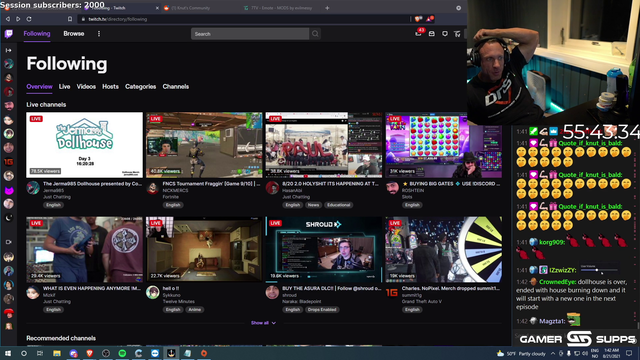This screenshot has width=640, height=360.
Task: Click Naraka: Bladepoint category link
Action: 302,301
